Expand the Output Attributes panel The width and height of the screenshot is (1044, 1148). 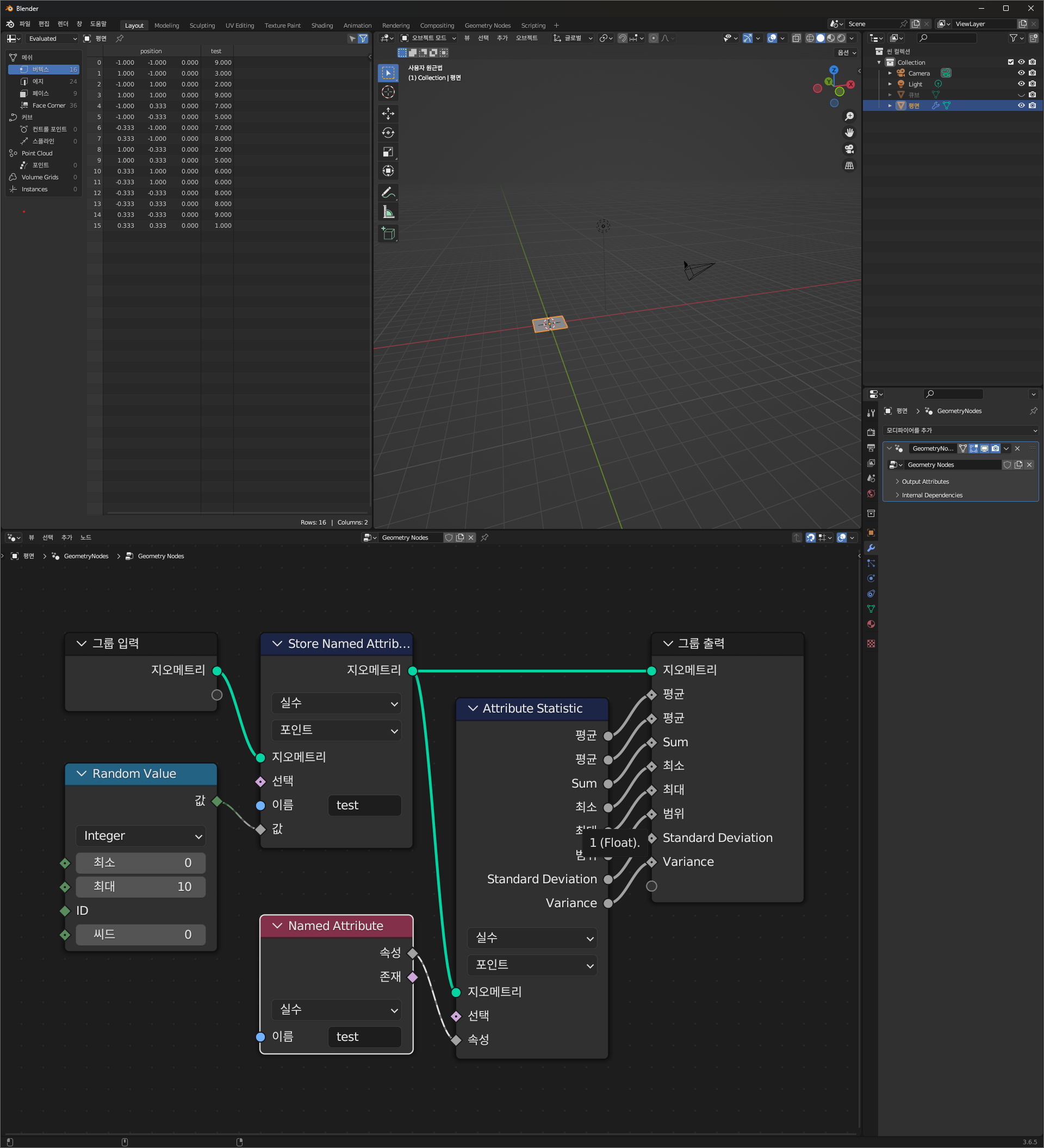pyautogui.click(x=924, y=481)
